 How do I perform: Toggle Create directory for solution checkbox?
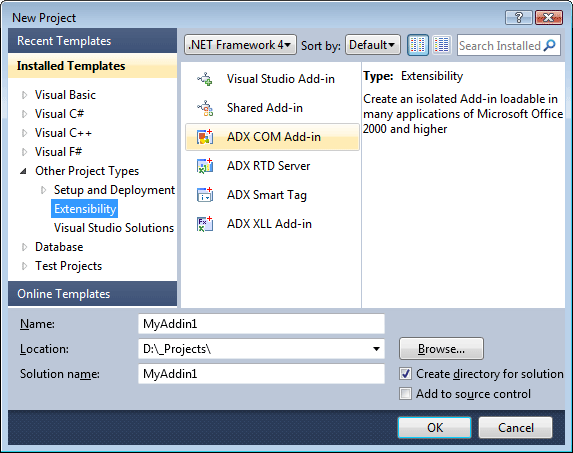[x=405, y=374]
